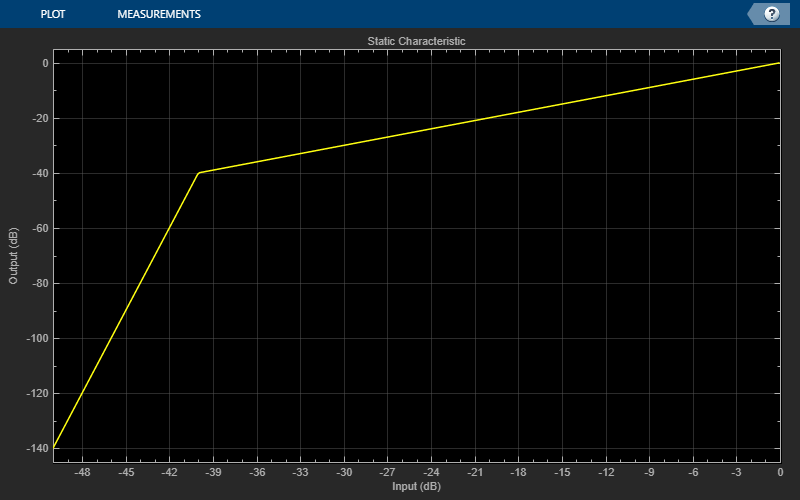This screenshot has width=800, height=500.
Task: Select the -39 x-axis tick label
Action: coord(213,472)
